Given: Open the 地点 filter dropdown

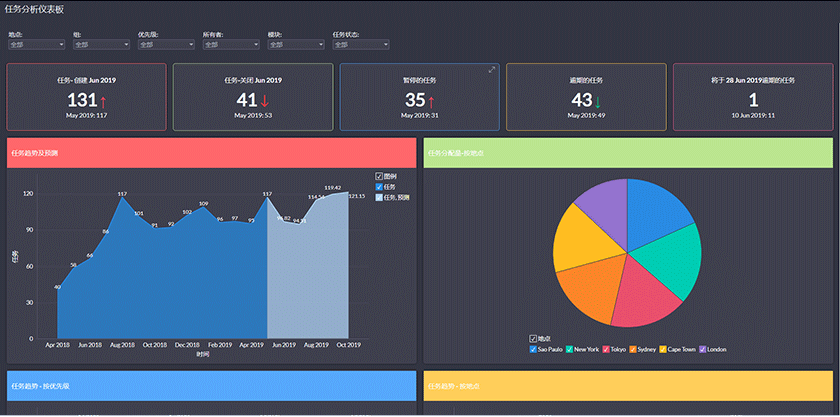Looking at the screenshot, I should coord(36,44).
